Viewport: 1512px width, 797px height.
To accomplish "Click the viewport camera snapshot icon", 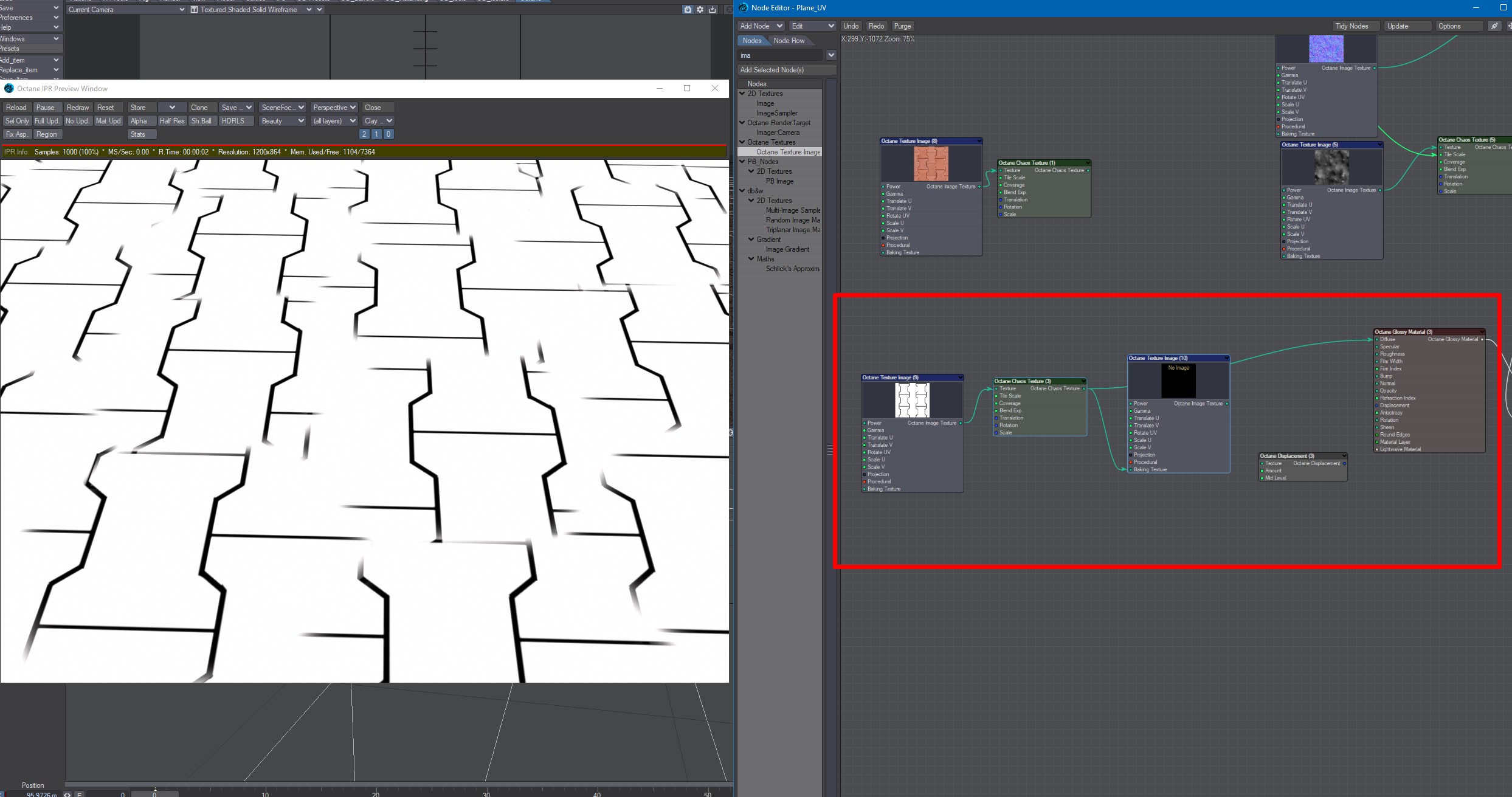I will (x=688, y=10).
